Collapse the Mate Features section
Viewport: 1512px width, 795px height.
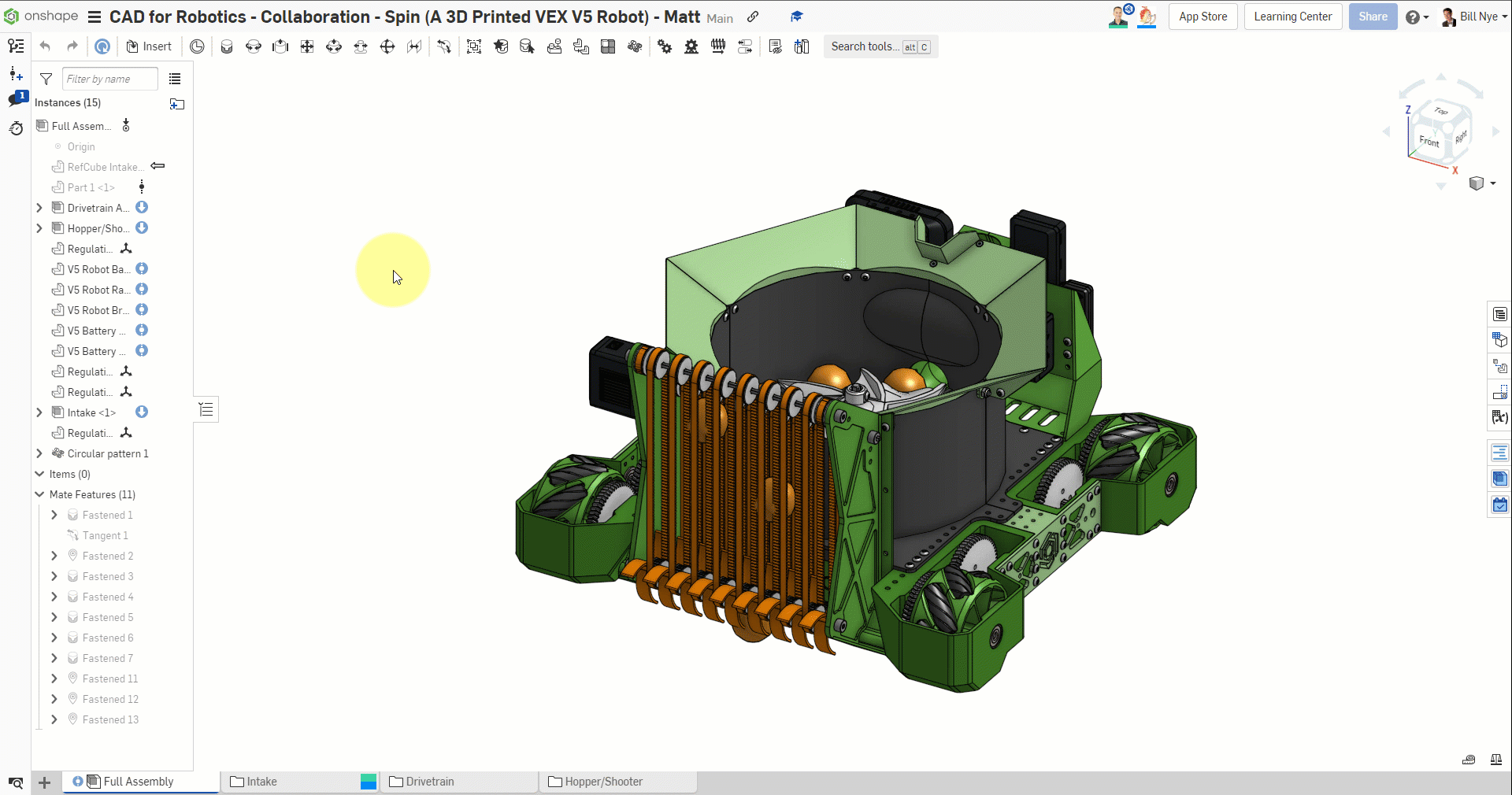click(x=39, y=494)
